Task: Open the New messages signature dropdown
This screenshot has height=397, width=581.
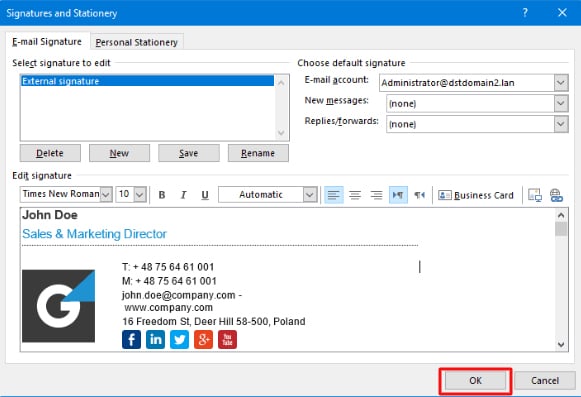Action: [x=561, y=103]
